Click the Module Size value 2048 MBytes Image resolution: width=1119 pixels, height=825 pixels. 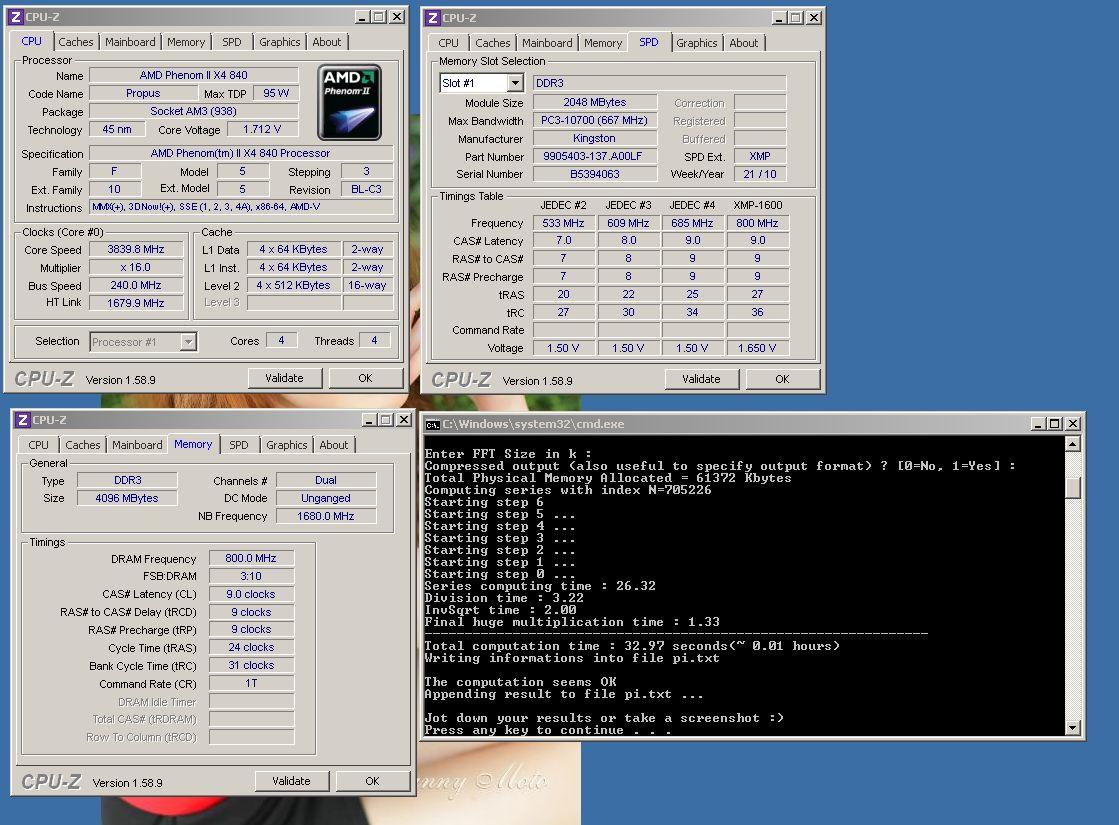click(594, 102)
